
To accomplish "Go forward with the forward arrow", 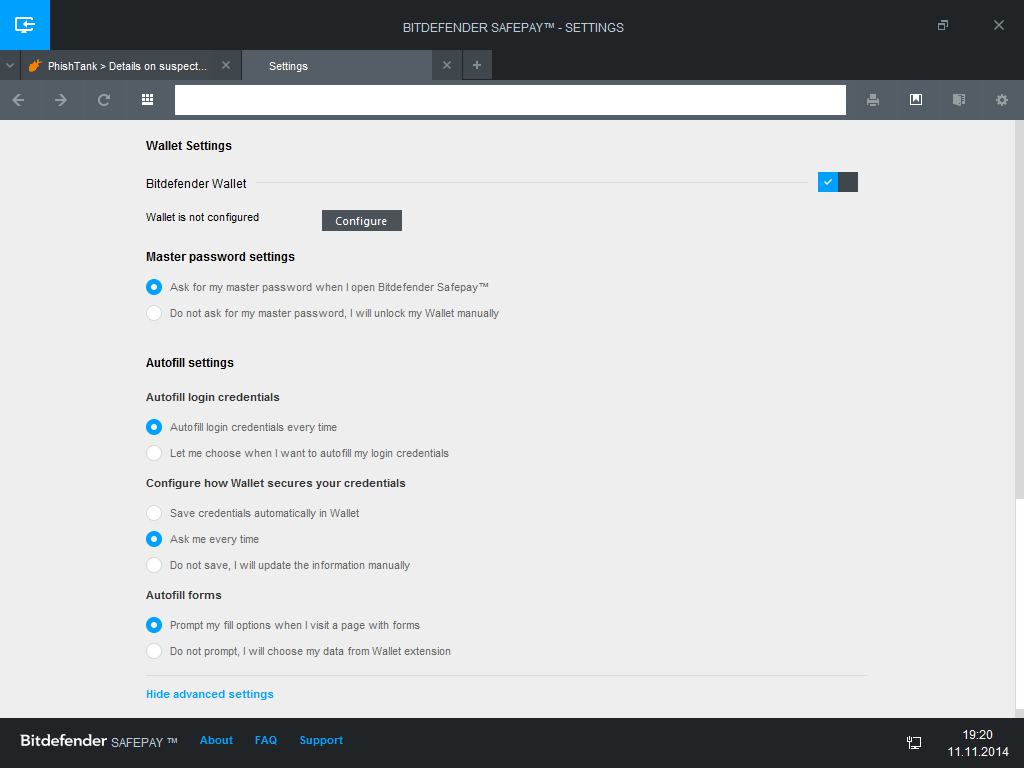I will pos(61,100).
